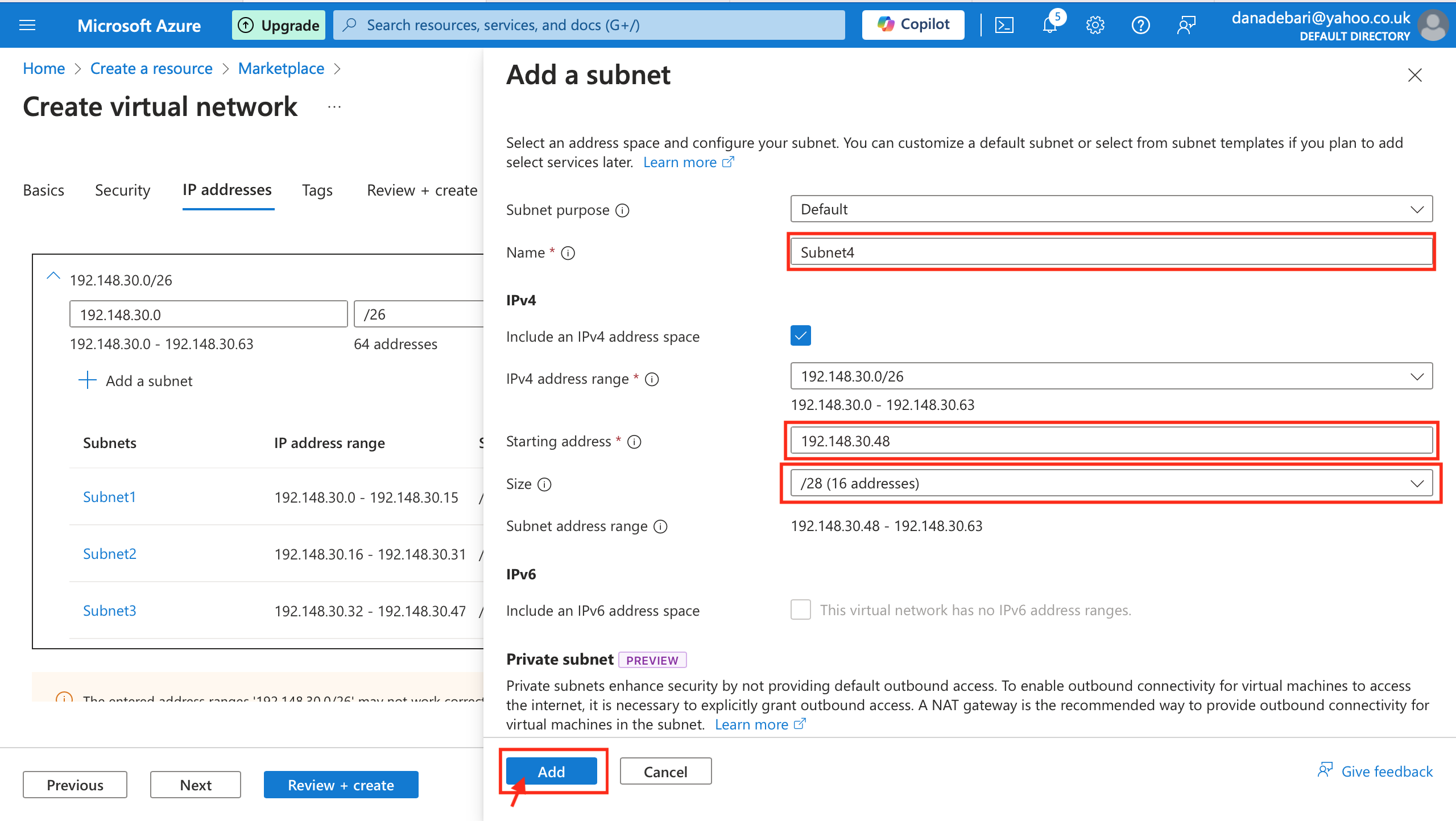Uncheck Include an IPv4 address space
The width and height of the screenshot is (1456, 821).
(800, 336)
